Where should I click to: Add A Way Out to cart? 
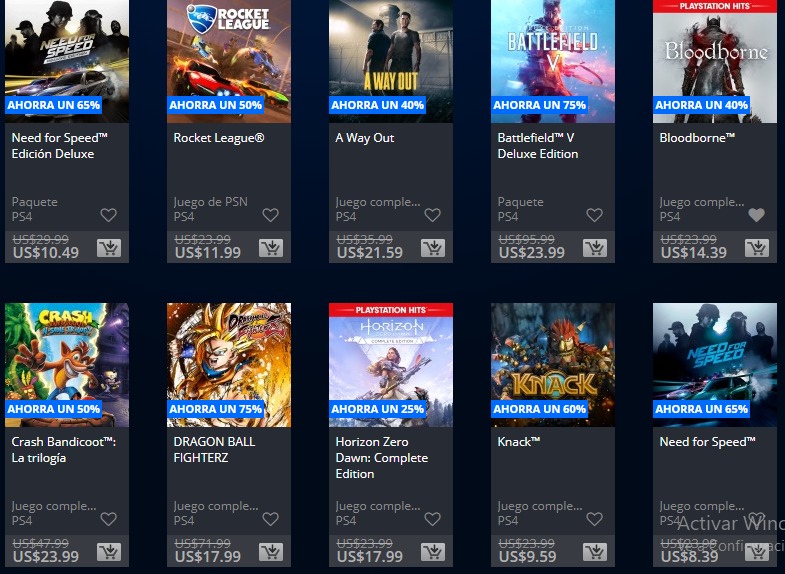click(432, 249)
